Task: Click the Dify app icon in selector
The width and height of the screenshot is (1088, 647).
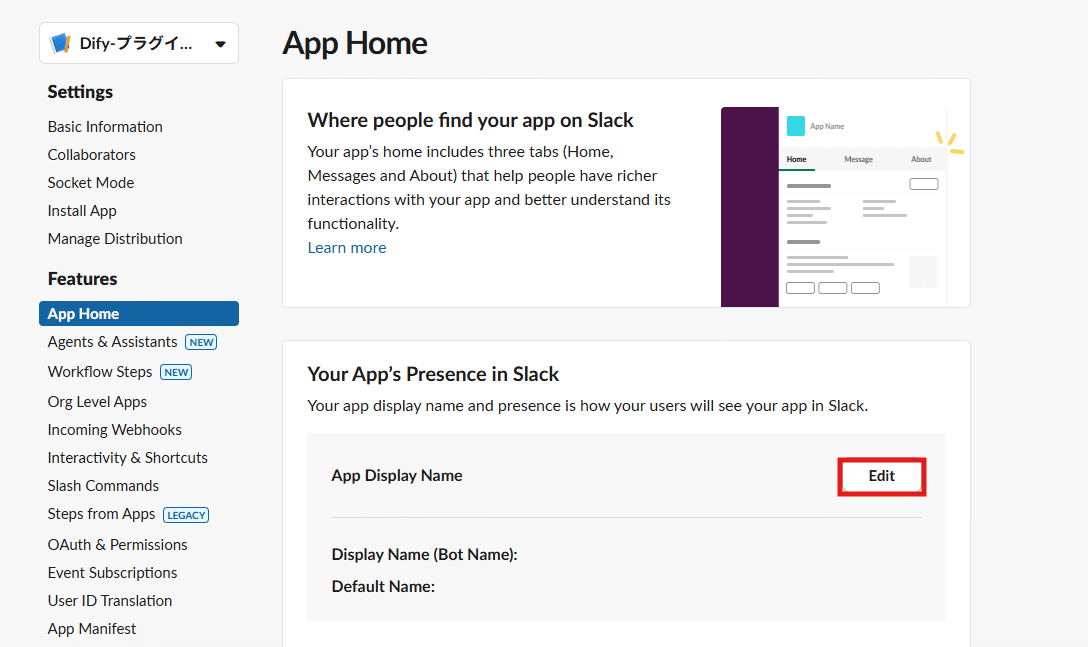Action: [61, 44]
